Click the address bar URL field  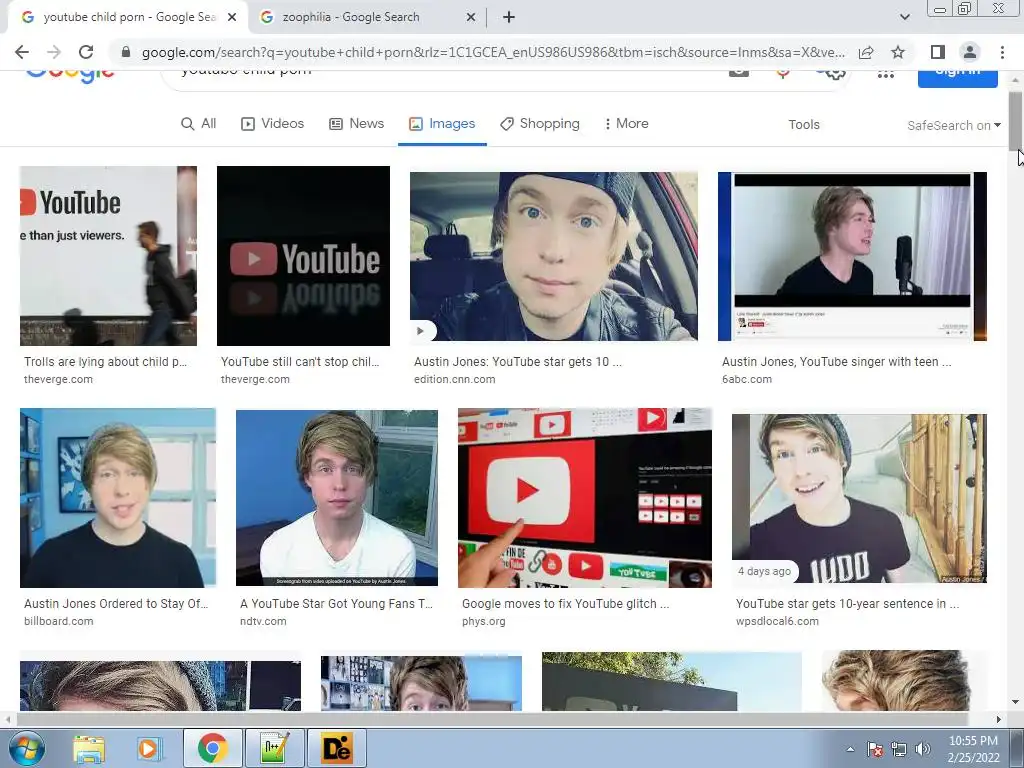(493, 52)
